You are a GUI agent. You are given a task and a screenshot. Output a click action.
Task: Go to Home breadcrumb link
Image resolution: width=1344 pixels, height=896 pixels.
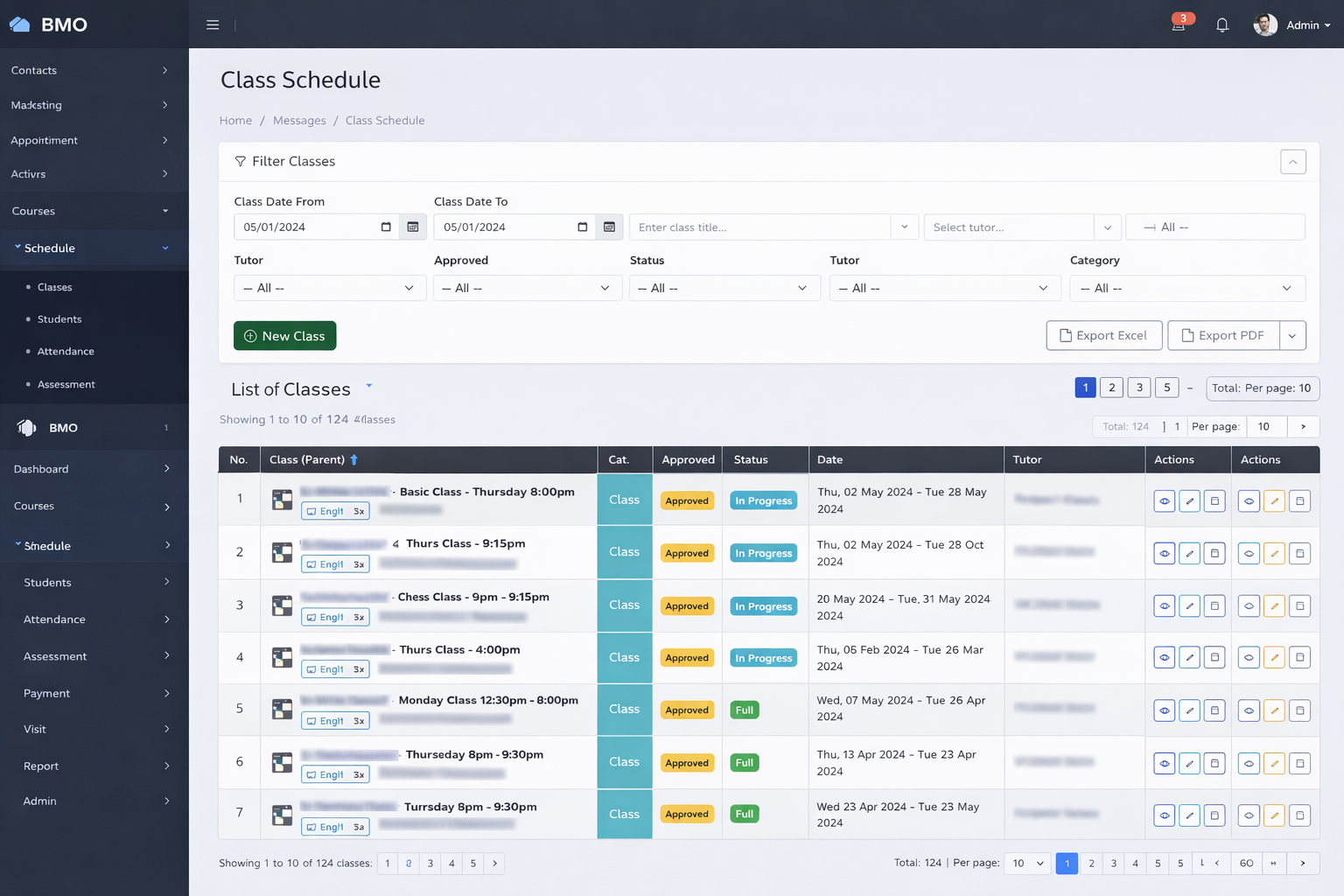pyautogui.click(x=235, y=121)
